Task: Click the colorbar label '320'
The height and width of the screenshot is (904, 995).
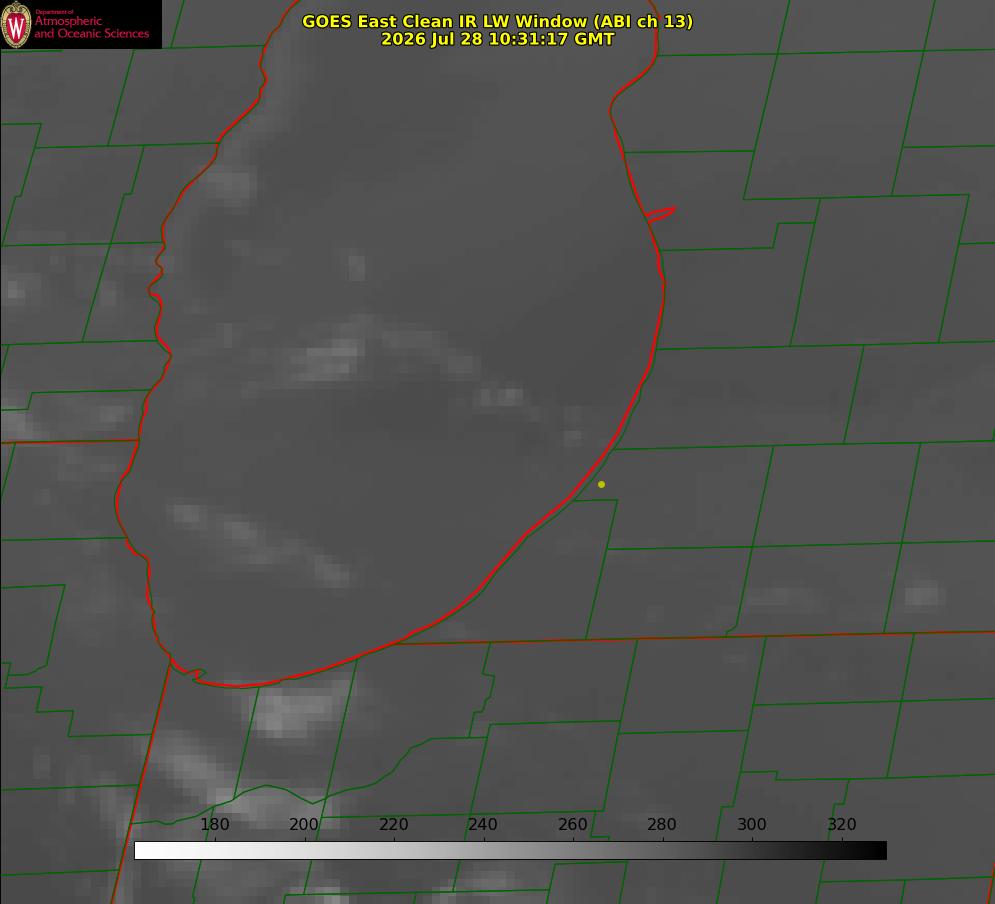Action: click(842, 824)
